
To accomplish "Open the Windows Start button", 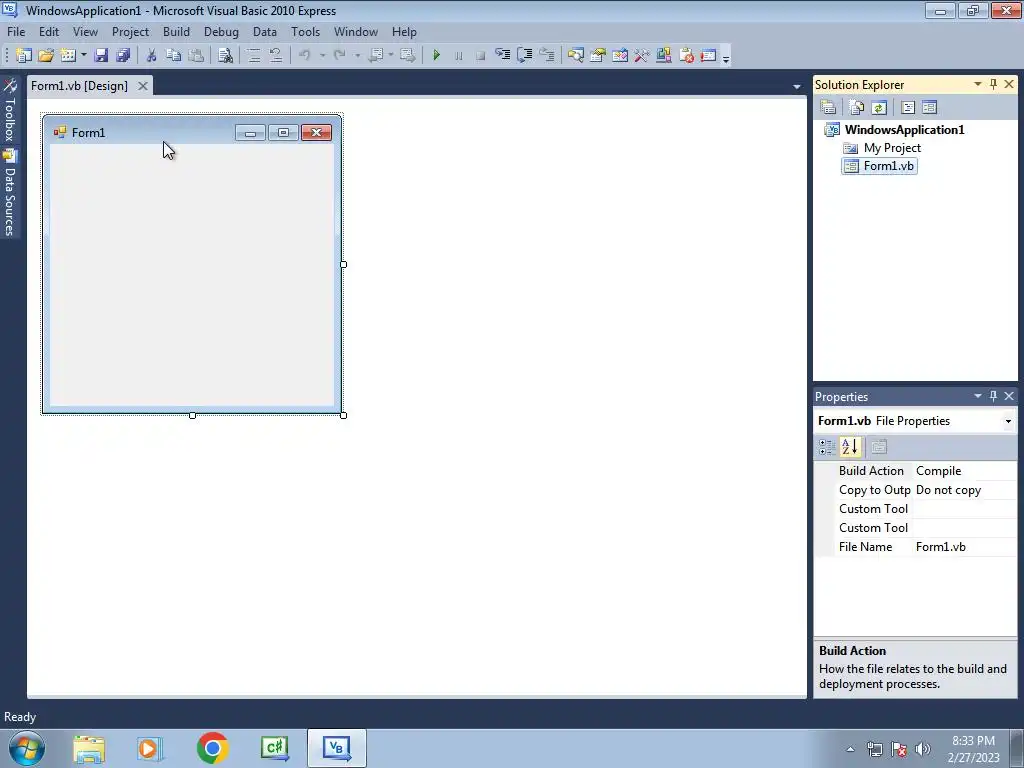I will 27,748.
